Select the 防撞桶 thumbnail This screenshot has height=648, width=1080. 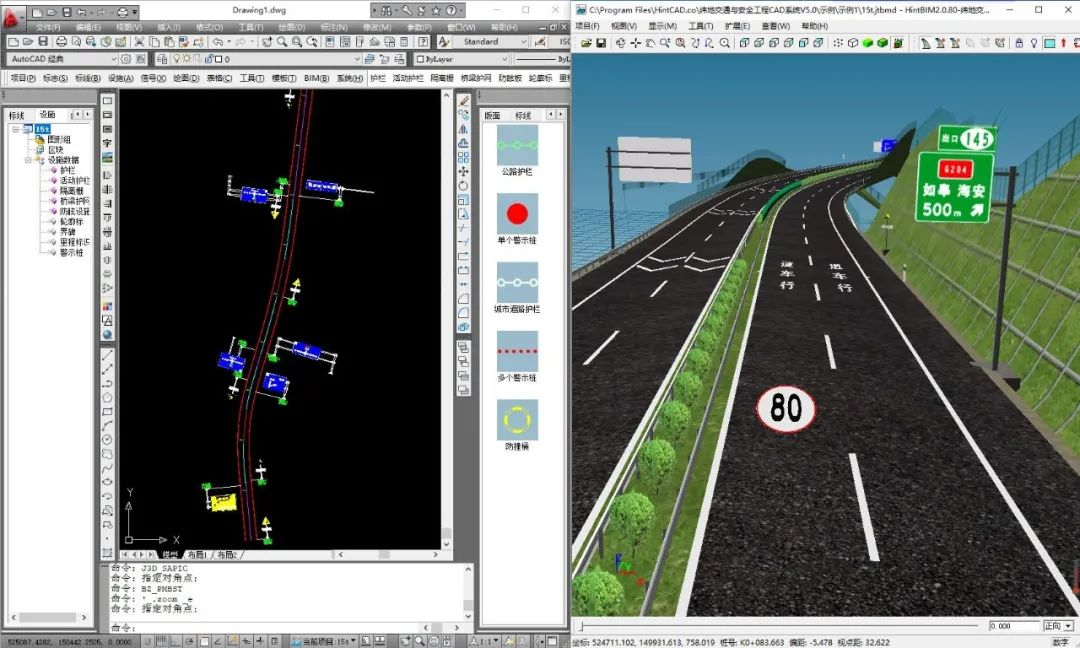517,420
